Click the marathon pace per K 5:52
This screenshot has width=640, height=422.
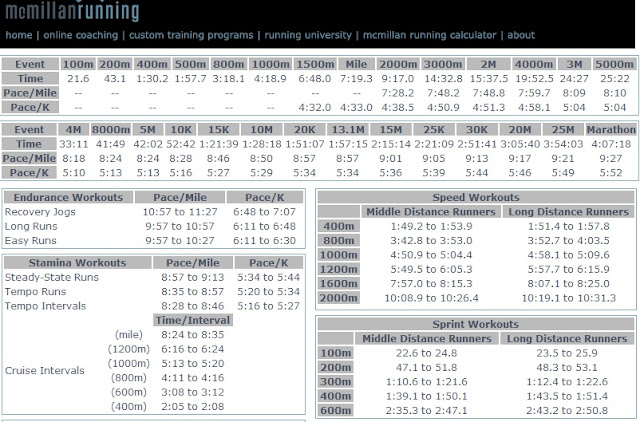coord(611,173)
